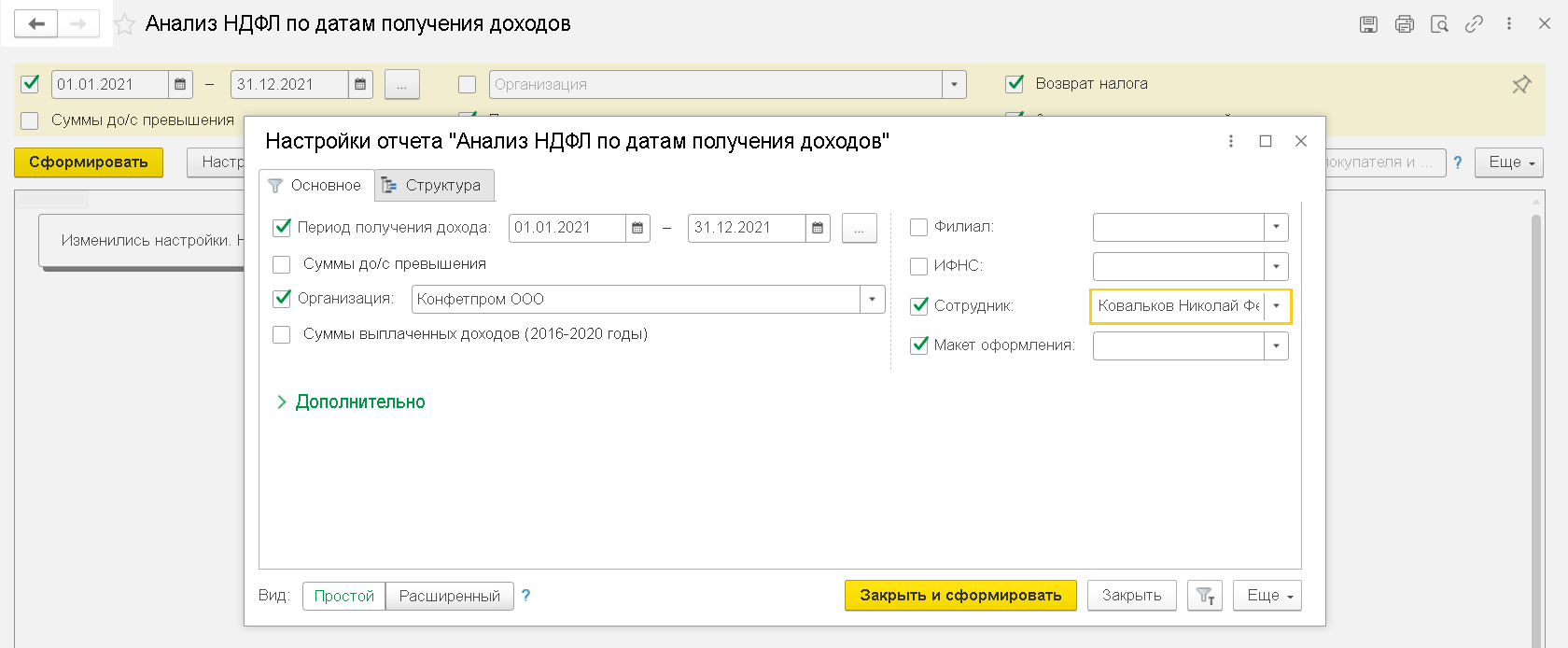
Task: Check 'Суммы выплаченных доходов (2016-2020 годы)'
Action: click(281, 334)
